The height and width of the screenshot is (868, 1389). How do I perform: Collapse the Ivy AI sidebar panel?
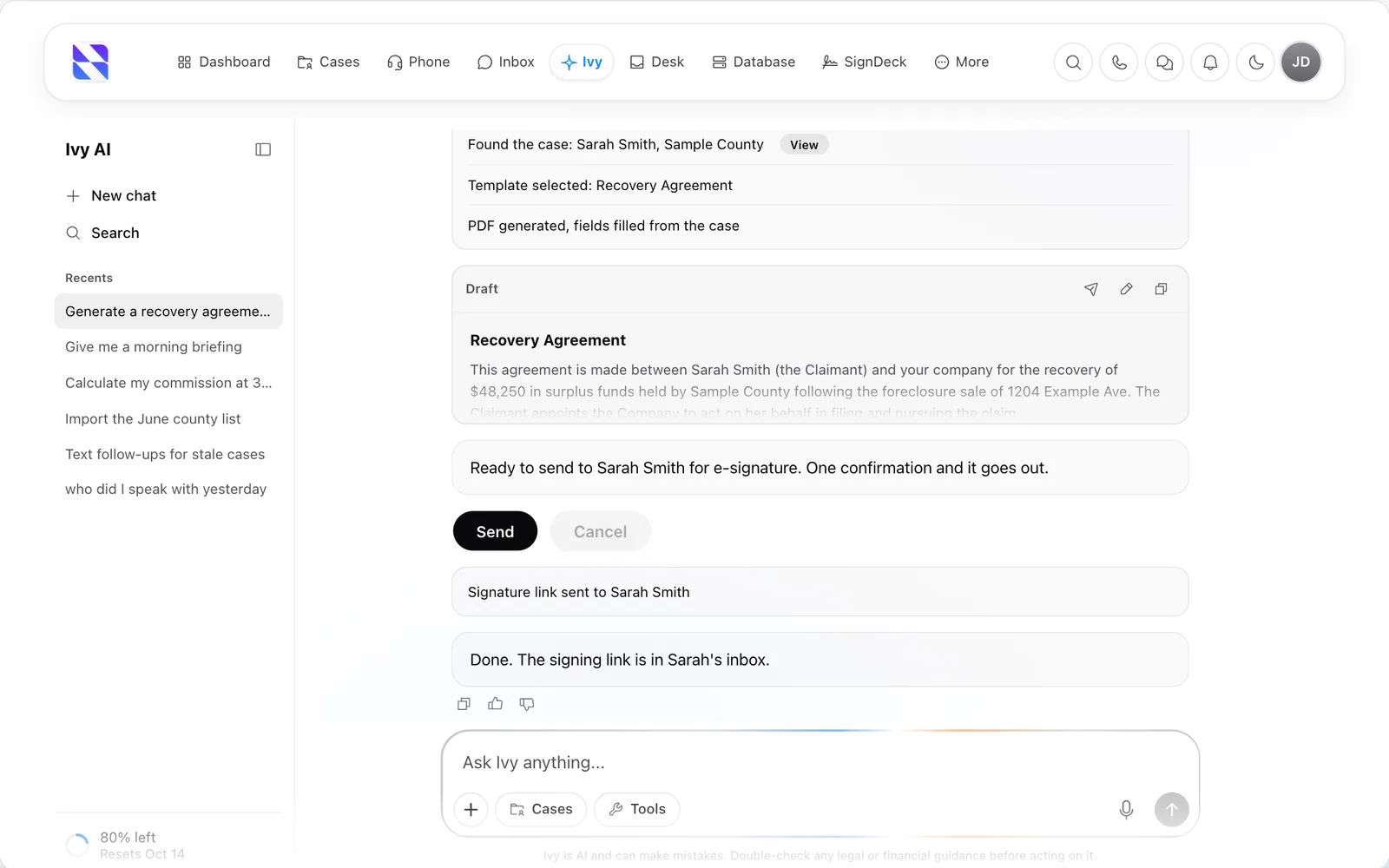pyautogui.click(x=263, y=149)
